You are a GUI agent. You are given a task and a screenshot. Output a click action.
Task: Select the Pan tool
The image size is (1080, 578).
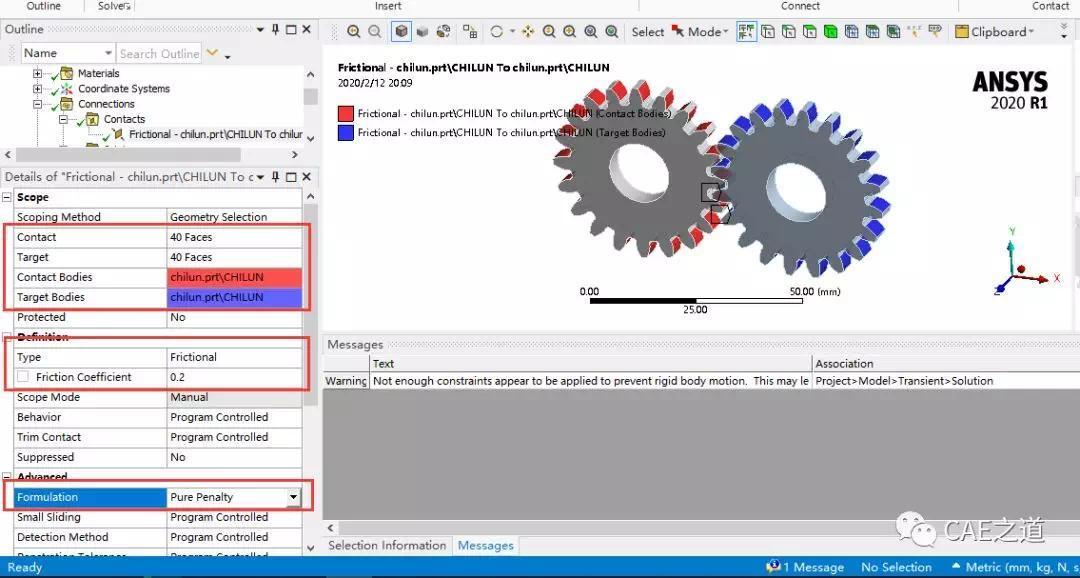(x=528, y=31)
